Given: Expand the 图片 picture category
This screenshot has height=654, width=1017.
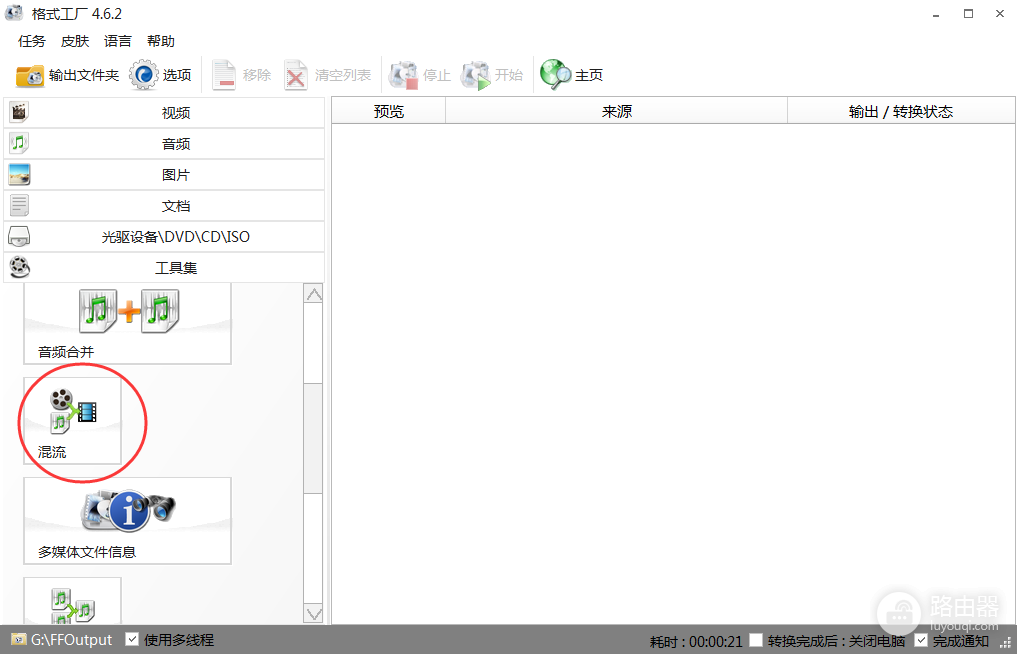Looking at the screenshot, I should [164, 175].
